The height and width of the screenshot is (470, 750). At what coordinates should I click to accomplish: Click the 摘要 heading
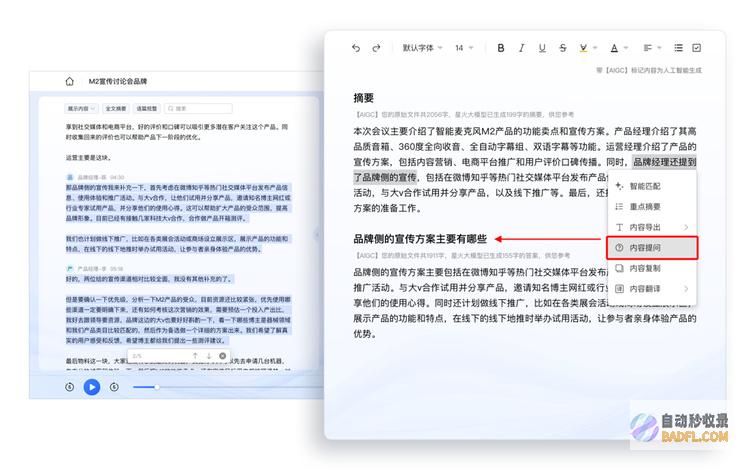tap(364, 98)
